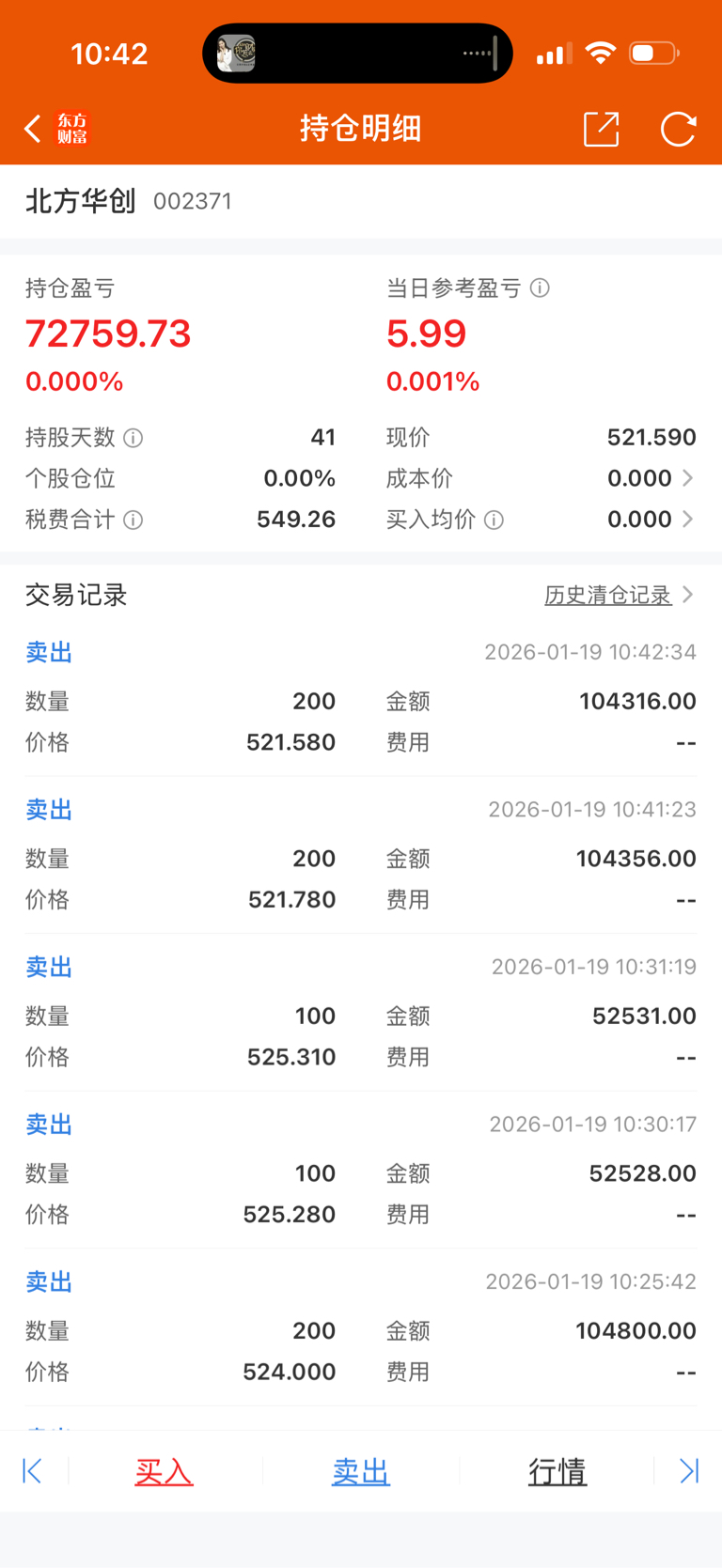The height and width of the screenshot is (1568, 722).
Task: Open the 历史清仓记录 link
Action: [608, 595]
